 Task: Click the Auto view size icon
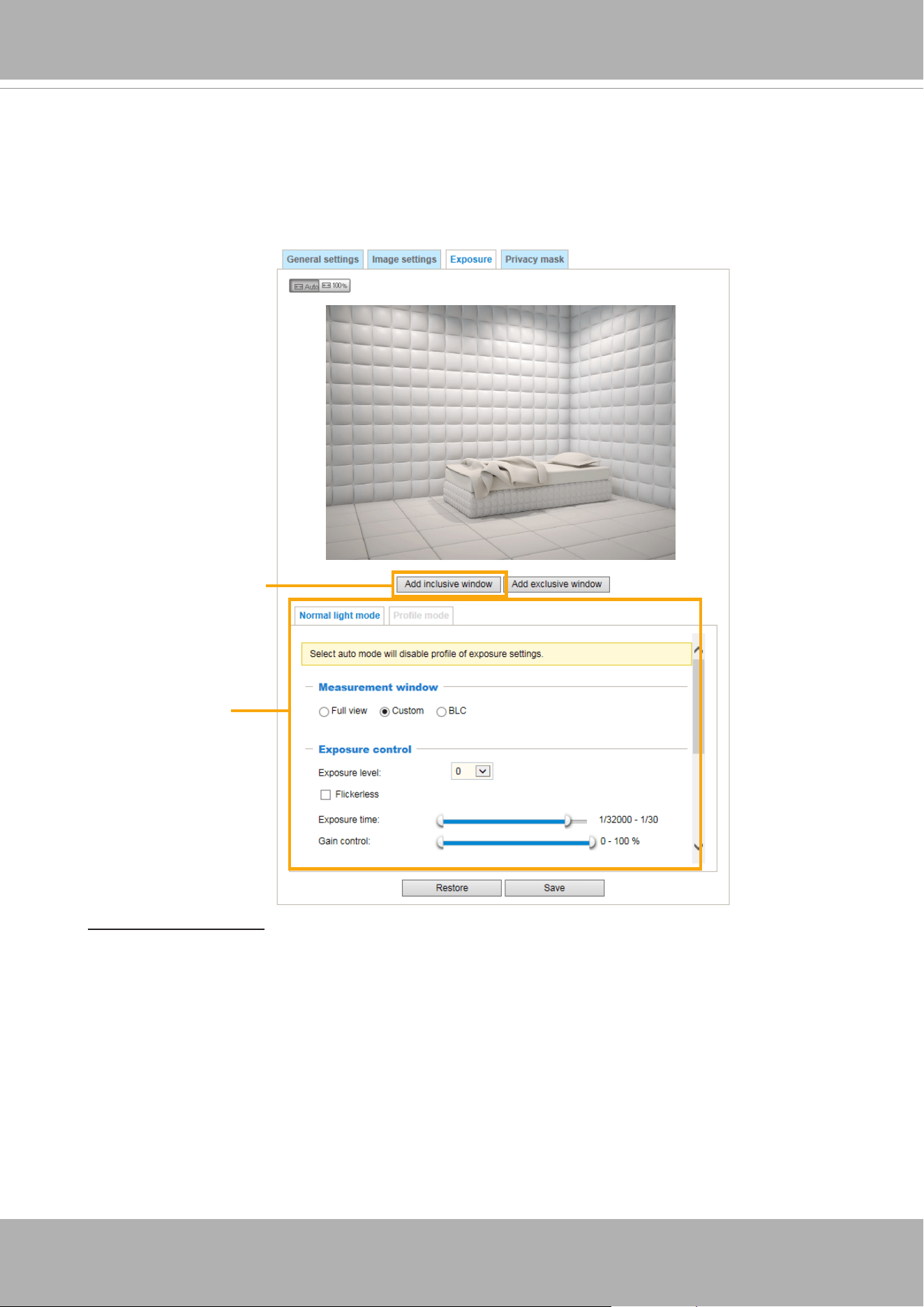304,286
